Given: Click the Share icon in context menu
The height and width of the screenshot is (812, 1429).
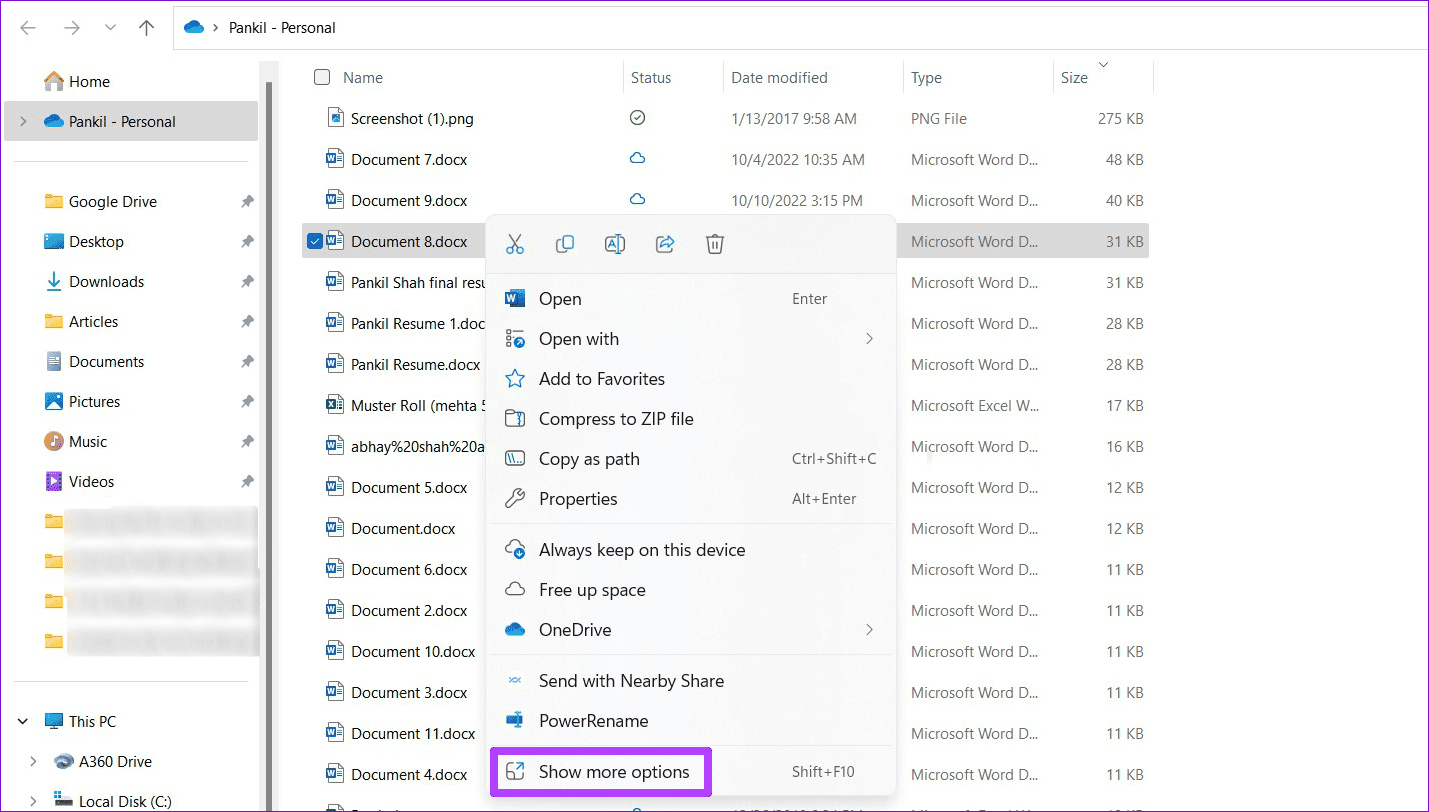Looking at the screenshot, I should pos(665,244).
